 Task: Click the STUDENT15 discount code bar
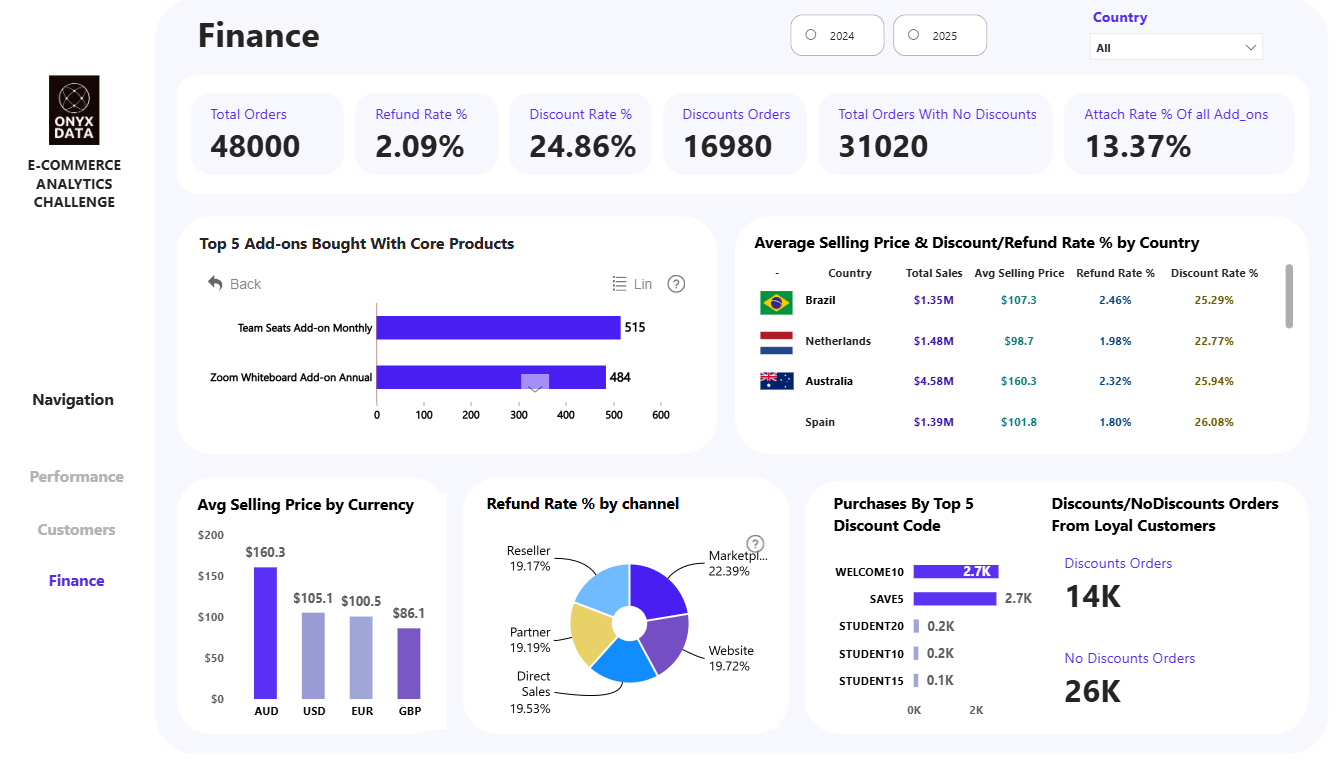(916, 681)
